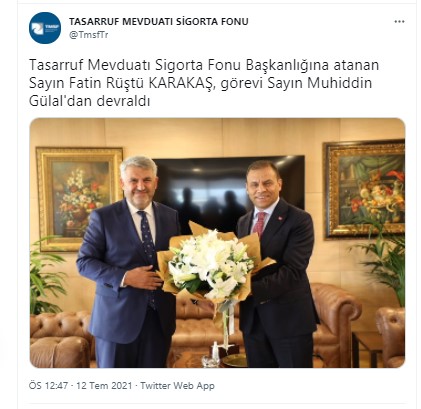The image size is (421, 409).
Task: Click the first line starting Tasarruf Mevduatı Sigorta
Action: tap(204, 65)
